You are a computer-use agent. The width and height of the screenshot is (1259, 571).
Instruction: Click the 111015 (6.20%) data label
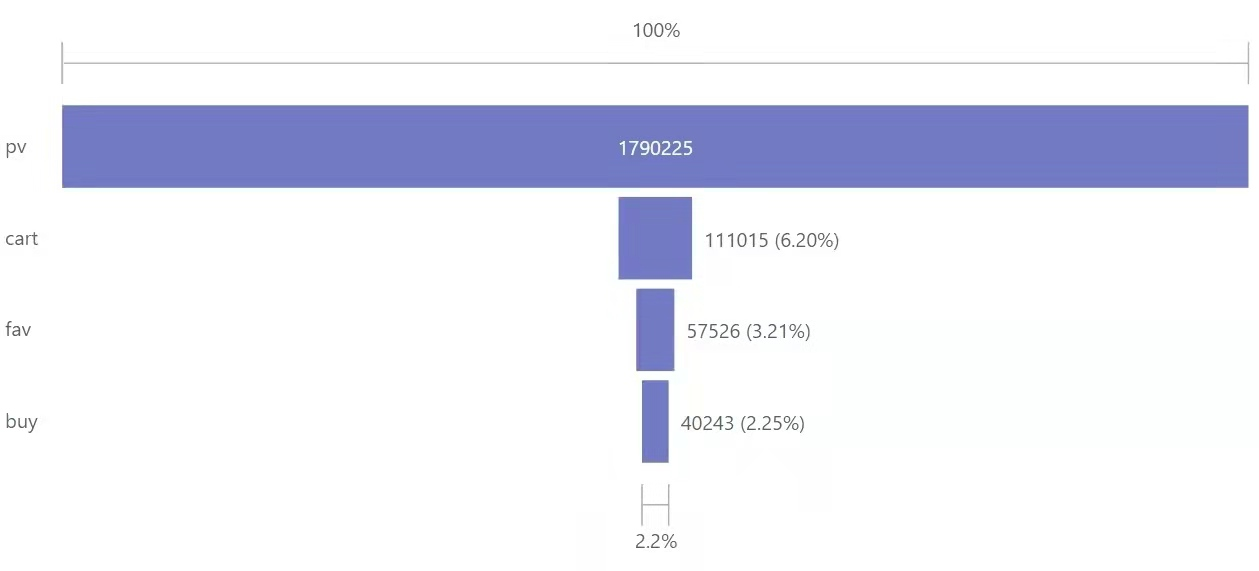click(771, 240)
